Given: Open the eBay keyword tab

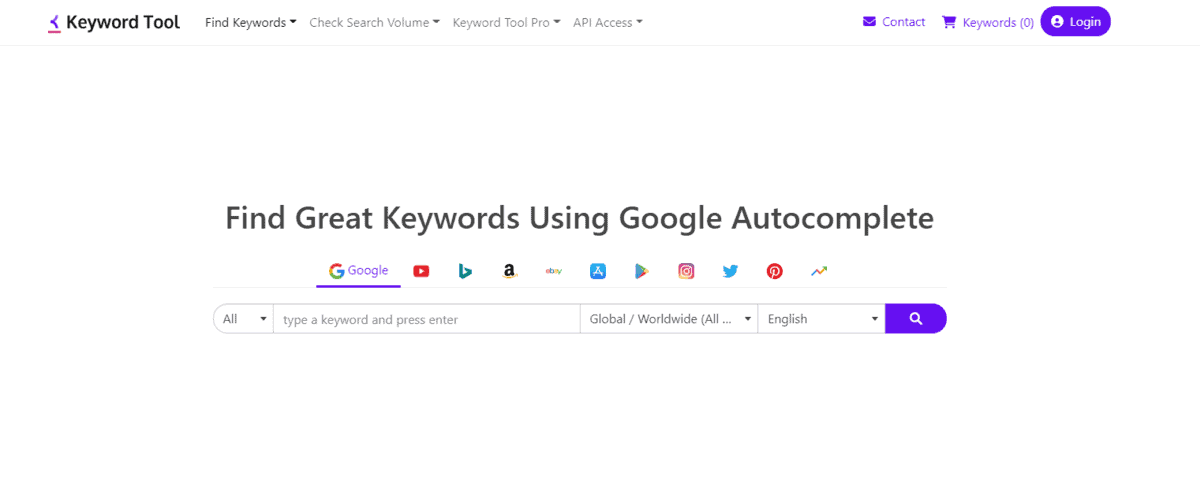Looking at the screenshot, I should pyautogui.click(x=553, y=271).
